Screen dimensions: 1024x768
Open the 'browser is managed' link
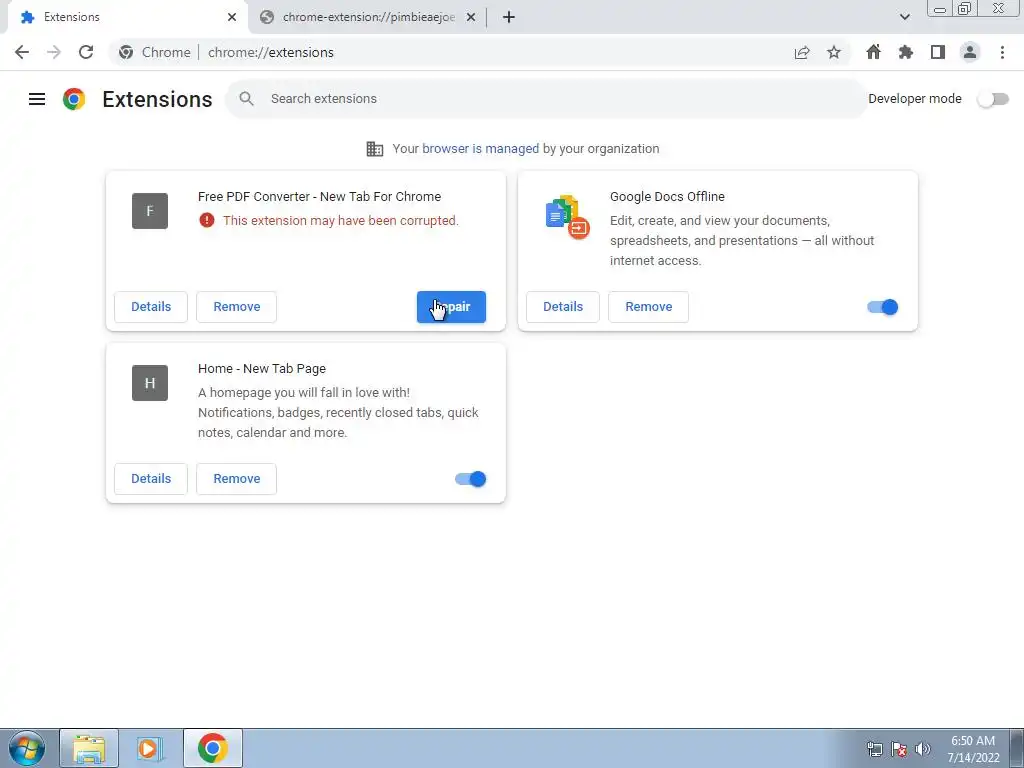pyautogui.click(x=481, y=149)
